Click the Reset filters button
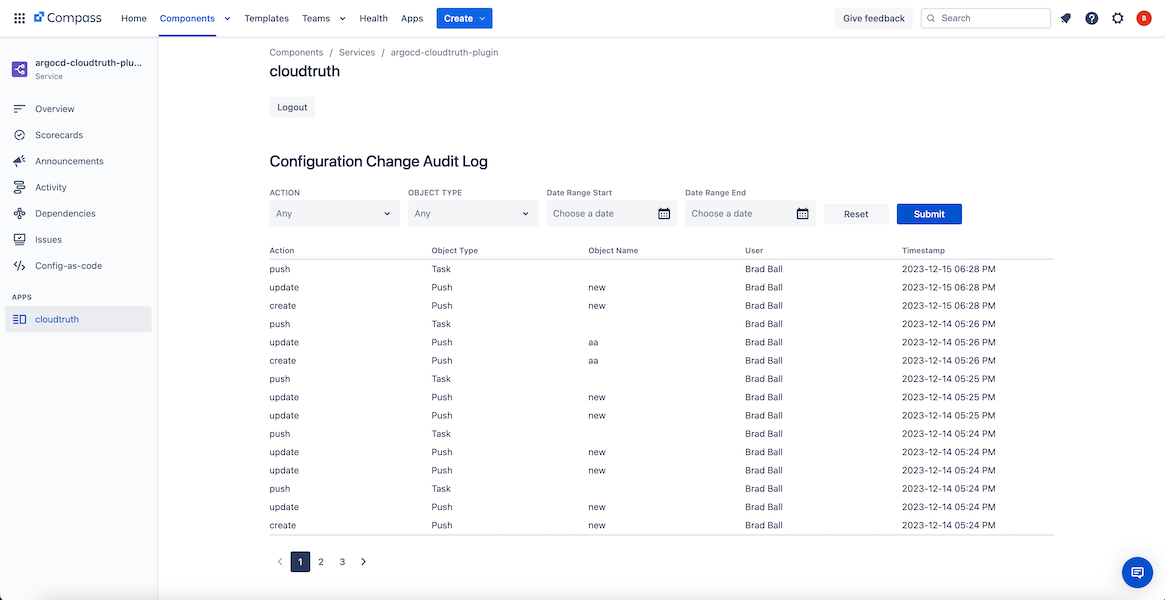This screenshot has height=600, width=1165. pyautogui.click(x=856, y=214)
